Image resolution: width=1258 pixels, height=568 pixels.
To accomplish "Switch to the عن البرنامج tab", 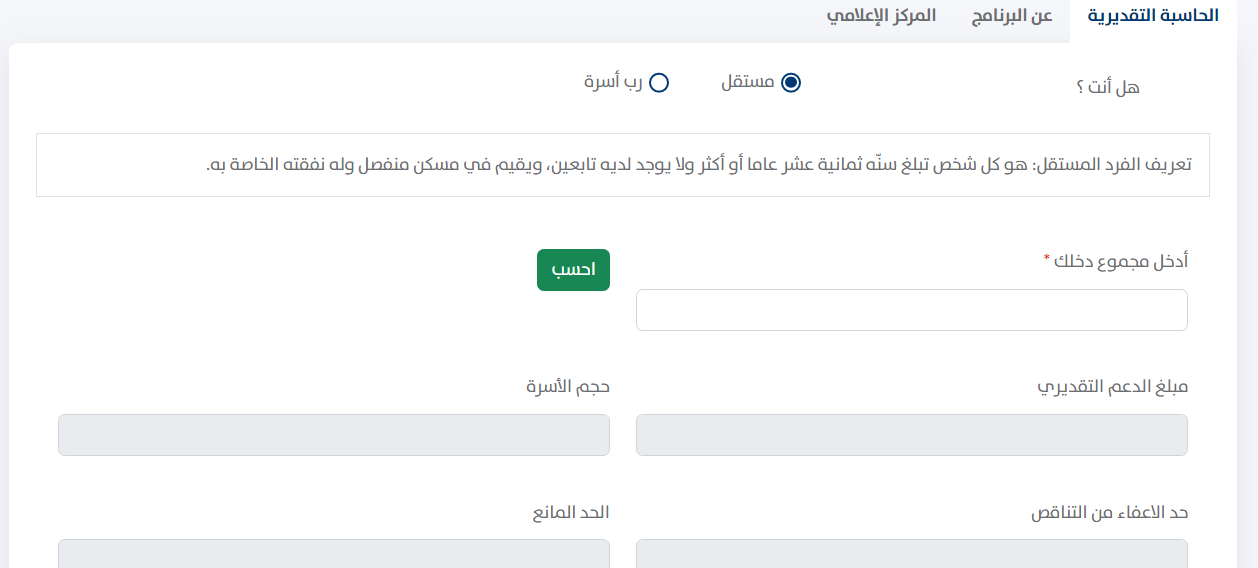I will click(x=1012, y=16).
